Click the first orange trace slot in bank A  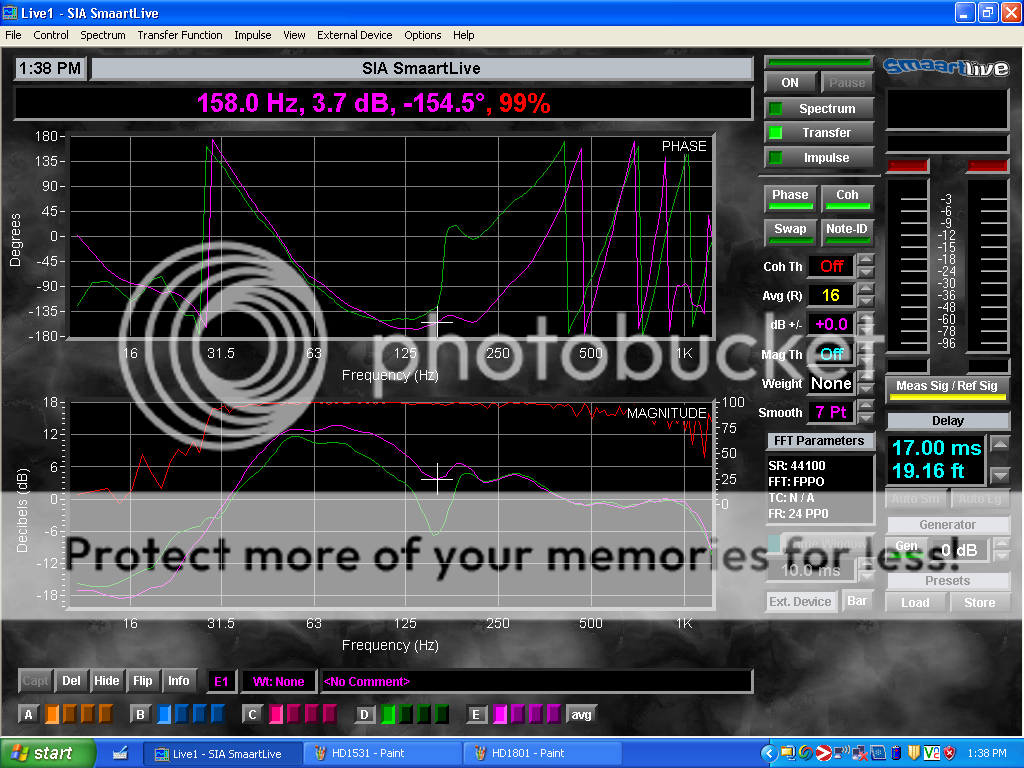(x=53, y=714)
